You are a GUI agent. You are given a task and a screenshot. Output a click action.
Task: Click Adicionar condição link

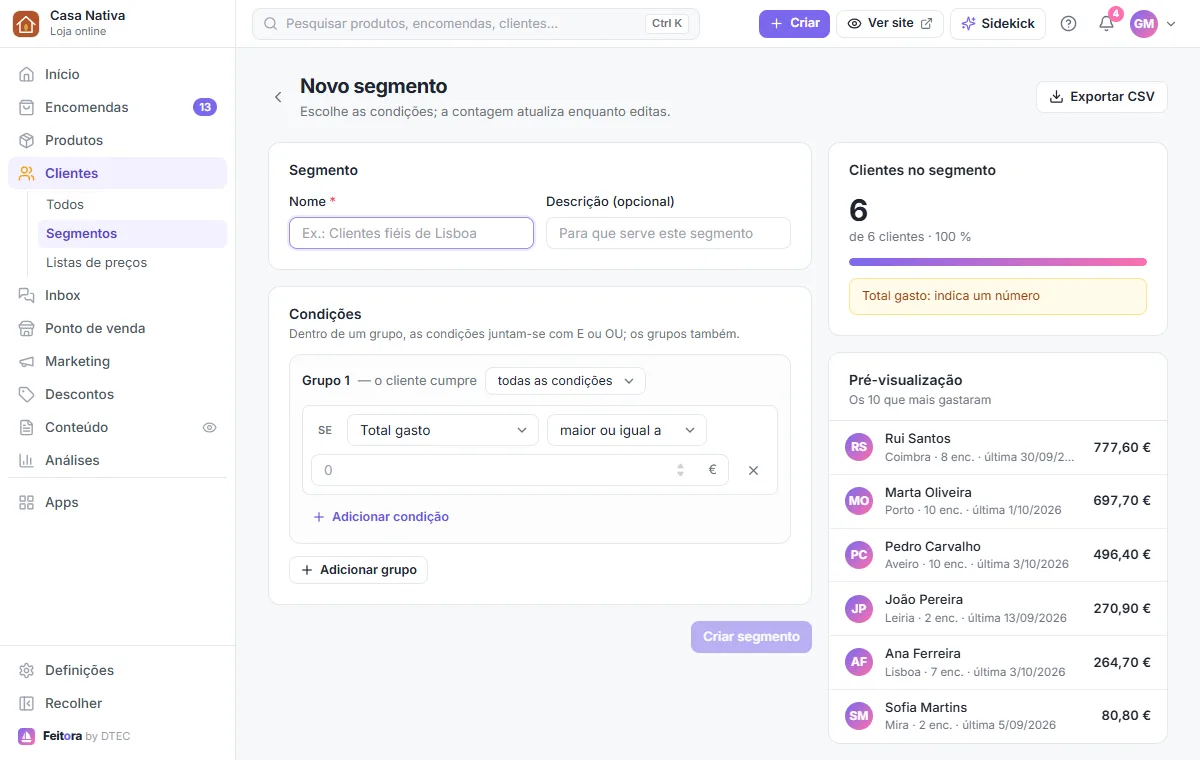point(381,517)
